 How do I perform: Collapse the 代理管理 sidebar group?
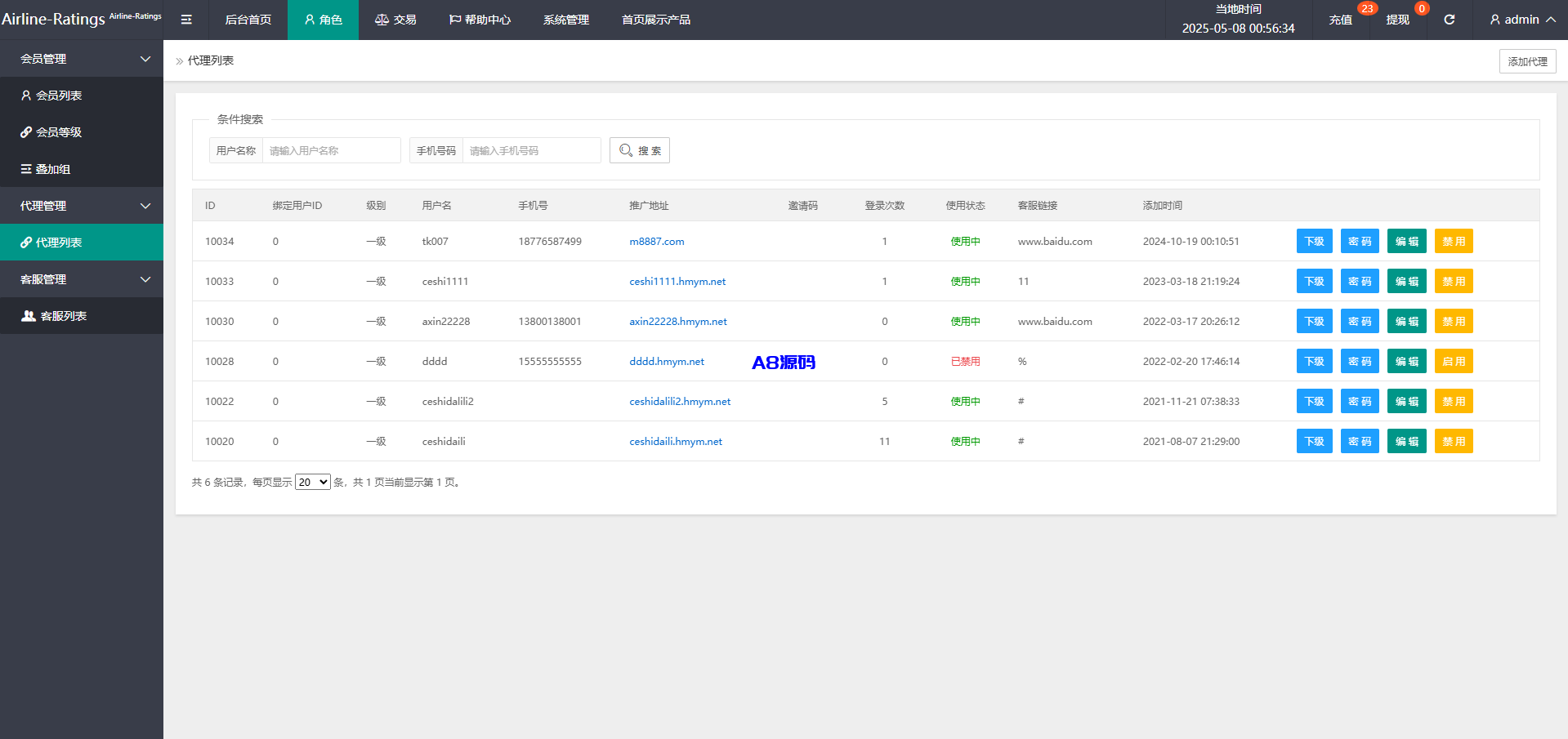(x=82, y=206)
